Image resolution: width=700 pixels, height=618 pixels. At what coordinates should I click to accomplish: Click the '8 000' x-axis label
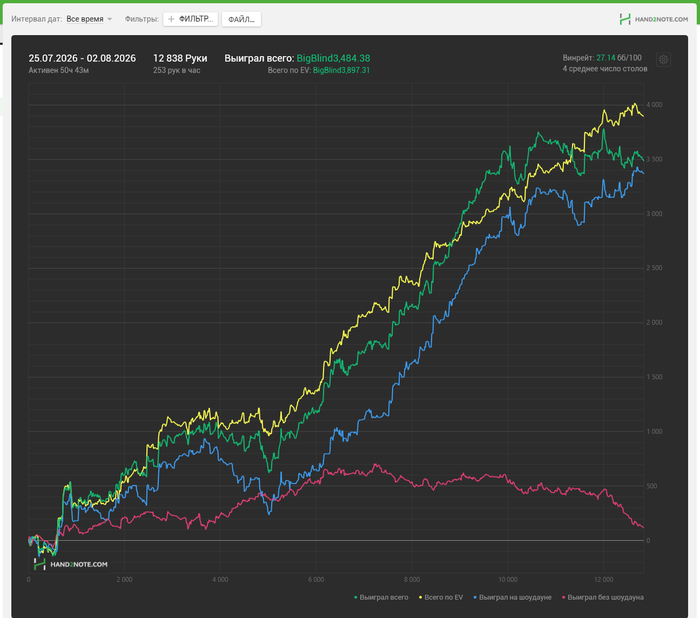(x=412, y=580)
